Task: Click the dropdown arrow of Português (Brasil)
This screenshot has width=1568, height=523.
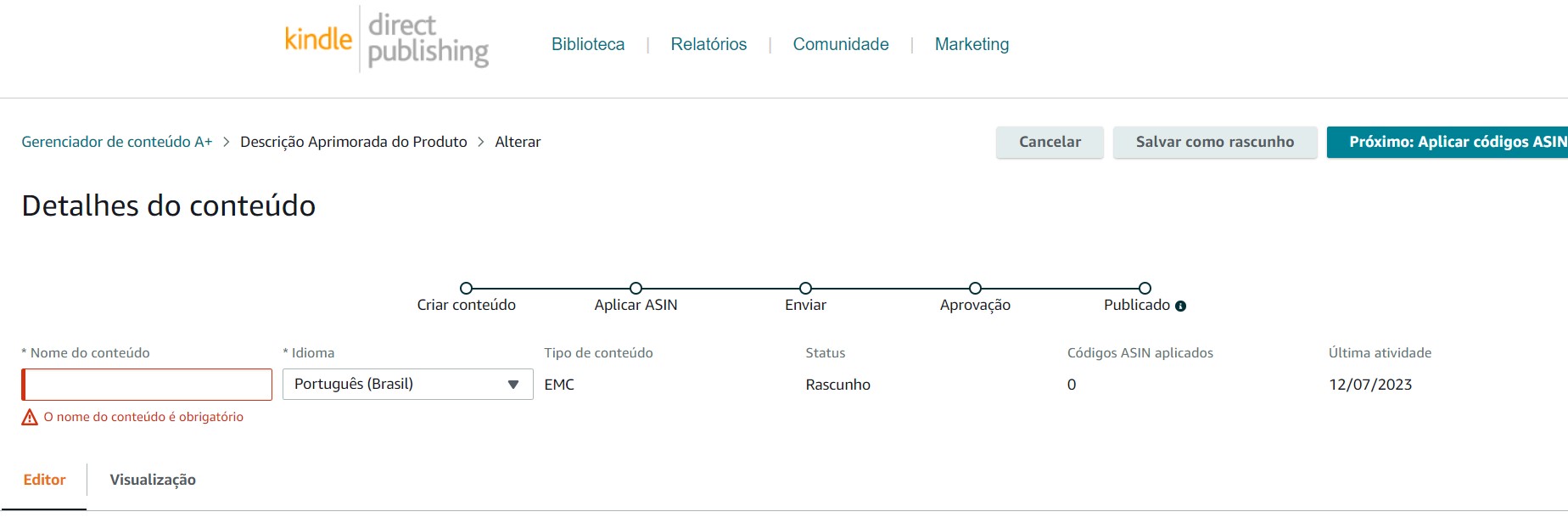Action: [x=512, y=384]
